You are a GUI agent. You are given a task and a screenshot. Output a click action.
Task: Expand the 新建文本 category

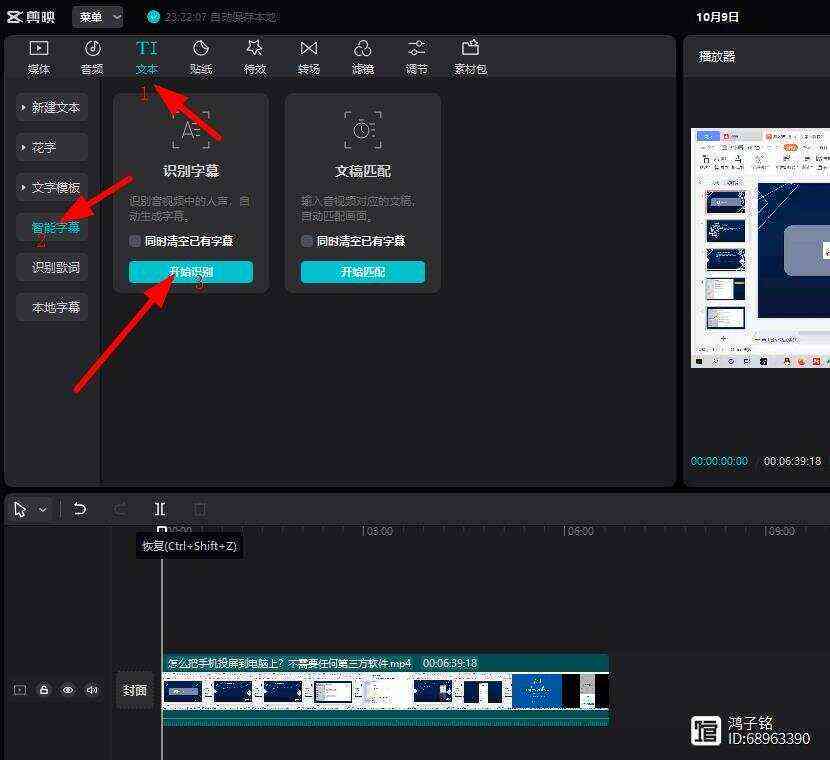click(52, 107)
